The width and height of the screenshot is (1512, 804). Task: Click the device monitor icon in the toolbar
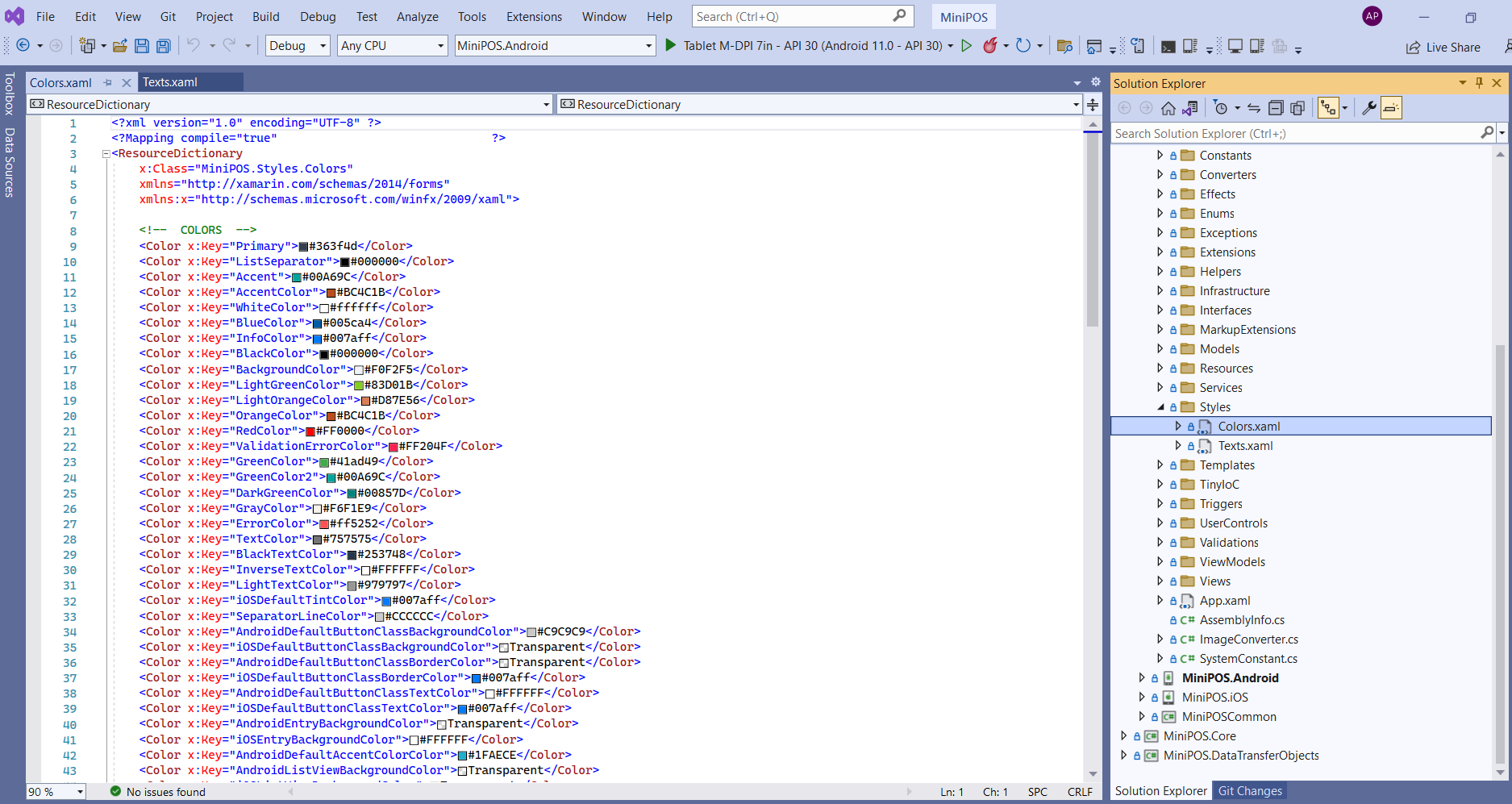point(1235,46)
